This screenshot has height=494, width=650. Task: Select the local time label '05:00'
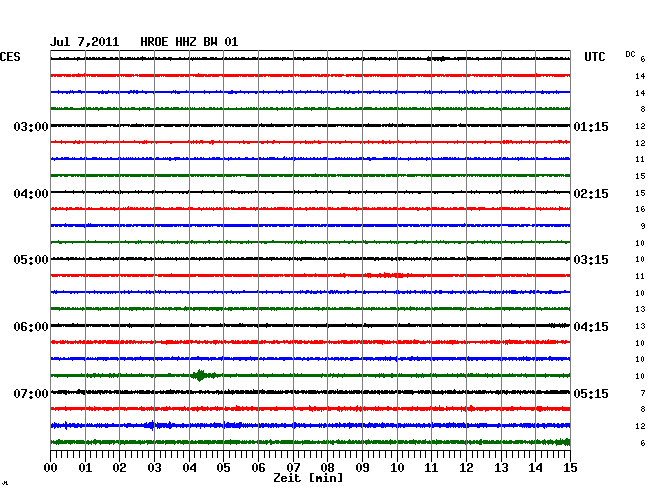pyautogui.click(x=31, y=260)
